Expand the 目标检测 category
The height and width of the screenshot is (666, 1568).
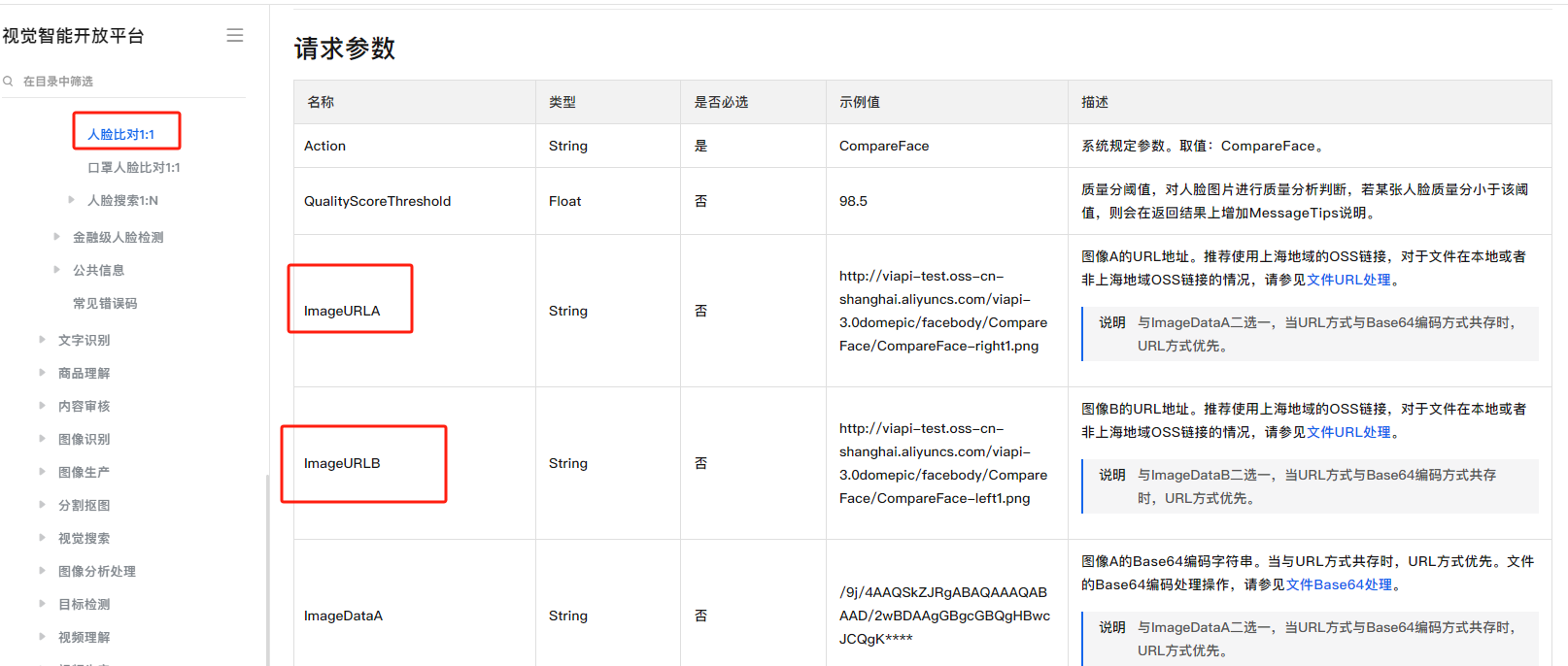coord(42,604)
